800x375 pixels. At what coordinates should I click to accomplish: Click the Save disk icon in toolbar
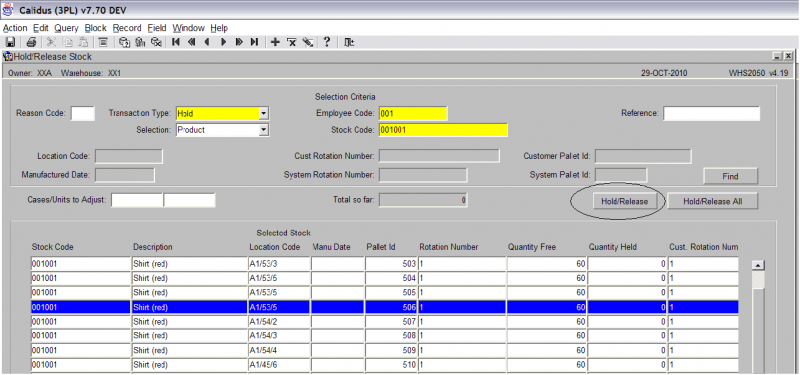click(x=10, y=42)
